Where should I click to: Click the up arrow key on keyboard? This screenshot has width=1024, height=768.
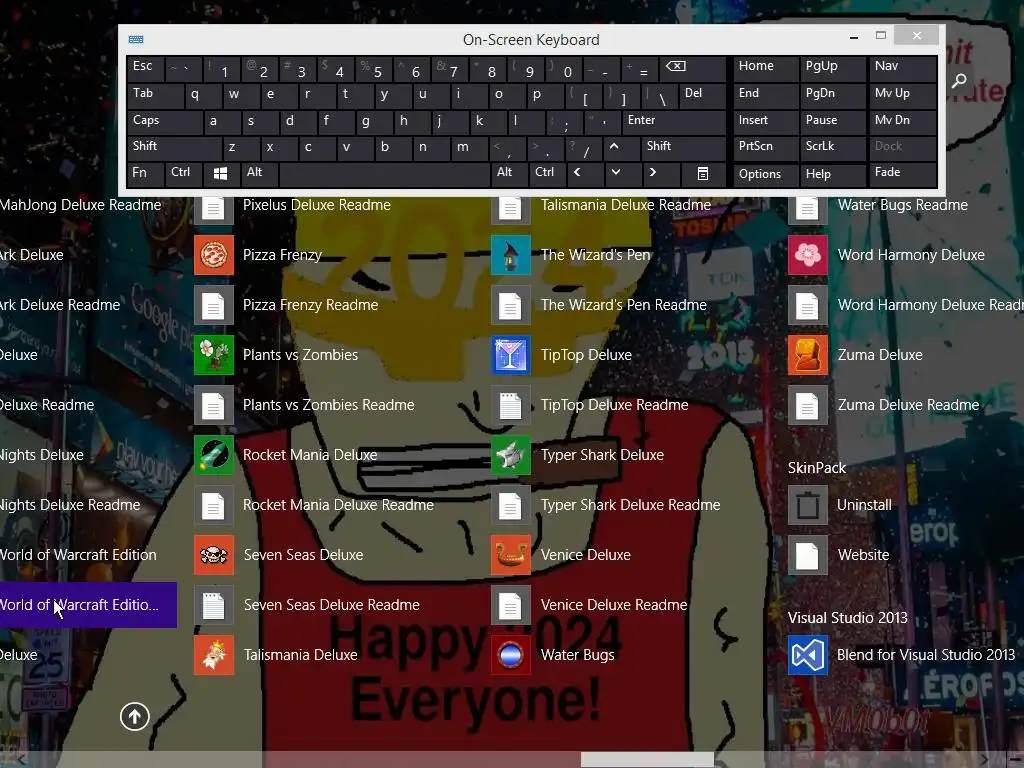(x=622, y=148)
